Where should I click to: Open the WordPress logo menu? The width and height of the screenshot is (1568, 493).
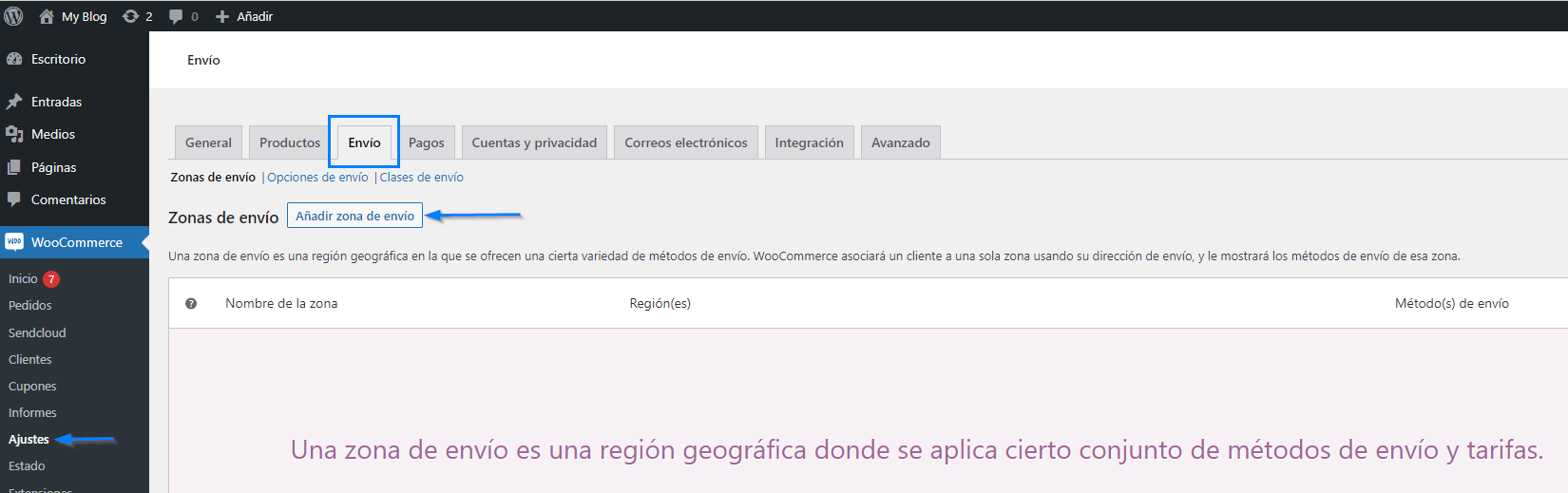13,16
